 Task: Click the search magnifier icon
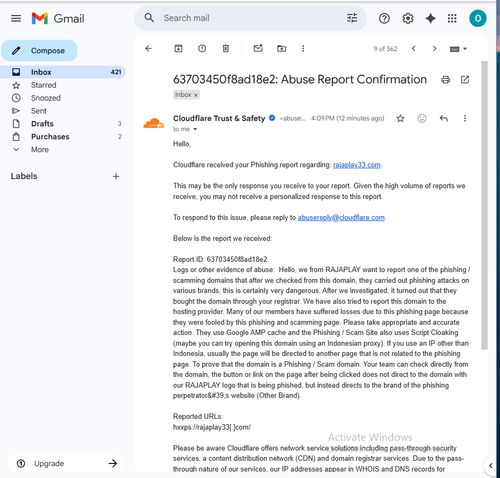click(x=149, y=18)
